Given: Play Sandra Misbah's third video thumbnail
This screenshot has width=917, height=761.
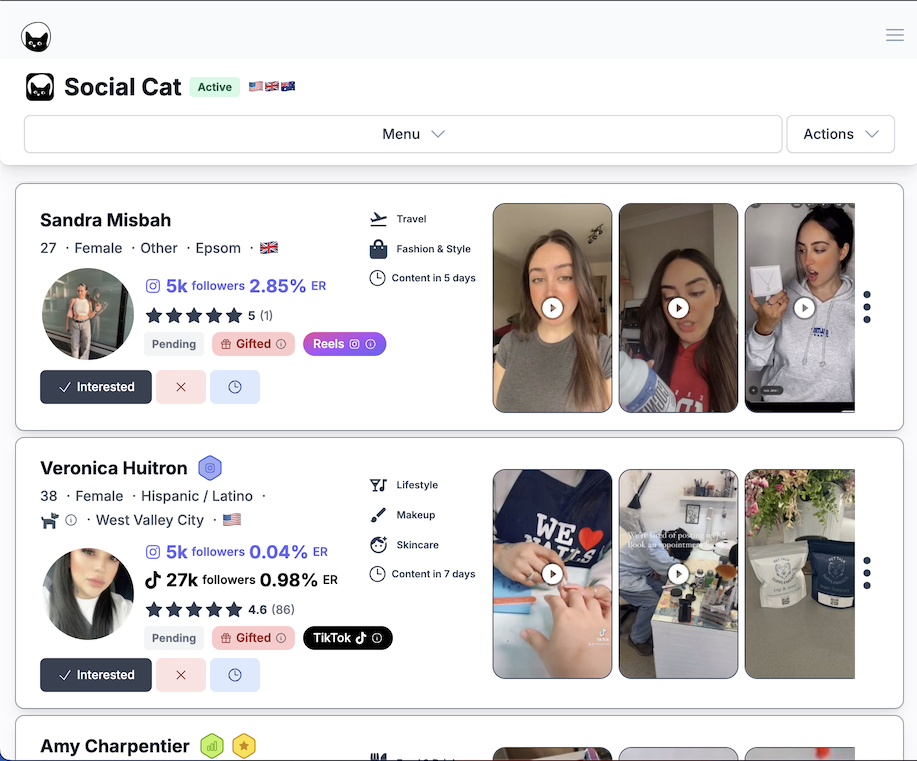Looking at the screenshot, I should [x=804, y=308].
